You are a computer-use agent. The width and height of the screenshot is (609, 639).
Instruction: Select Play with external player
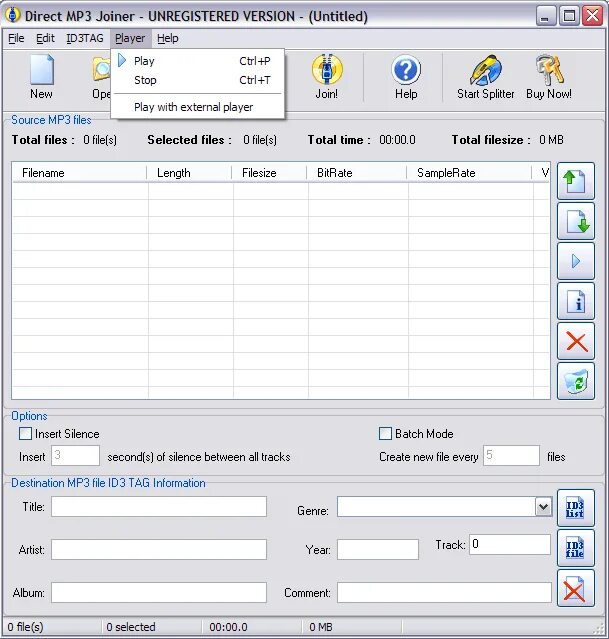[197, 107]
